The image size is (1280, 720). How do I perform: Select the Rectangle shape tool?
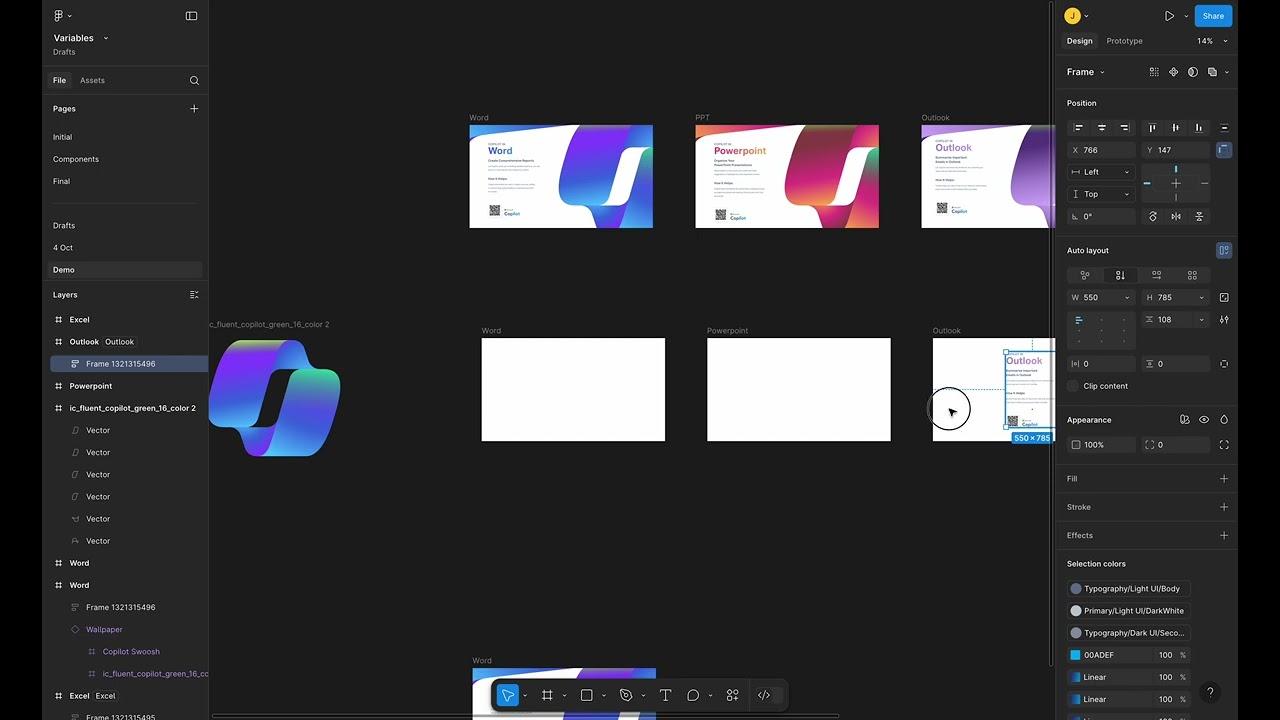click(x=587, y=695)
